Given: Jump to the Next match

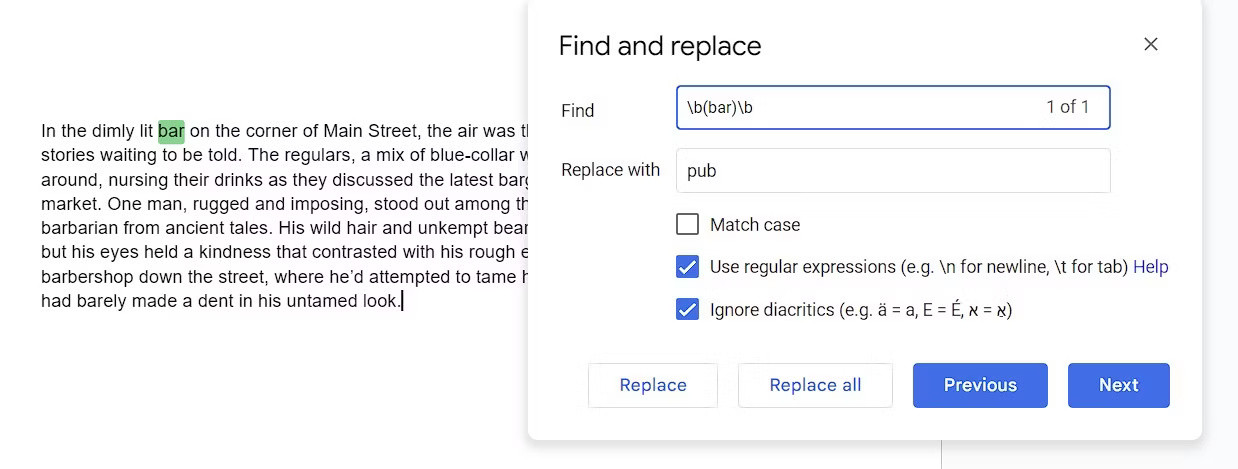Looking at the screenshot, I should [1118, 385].
